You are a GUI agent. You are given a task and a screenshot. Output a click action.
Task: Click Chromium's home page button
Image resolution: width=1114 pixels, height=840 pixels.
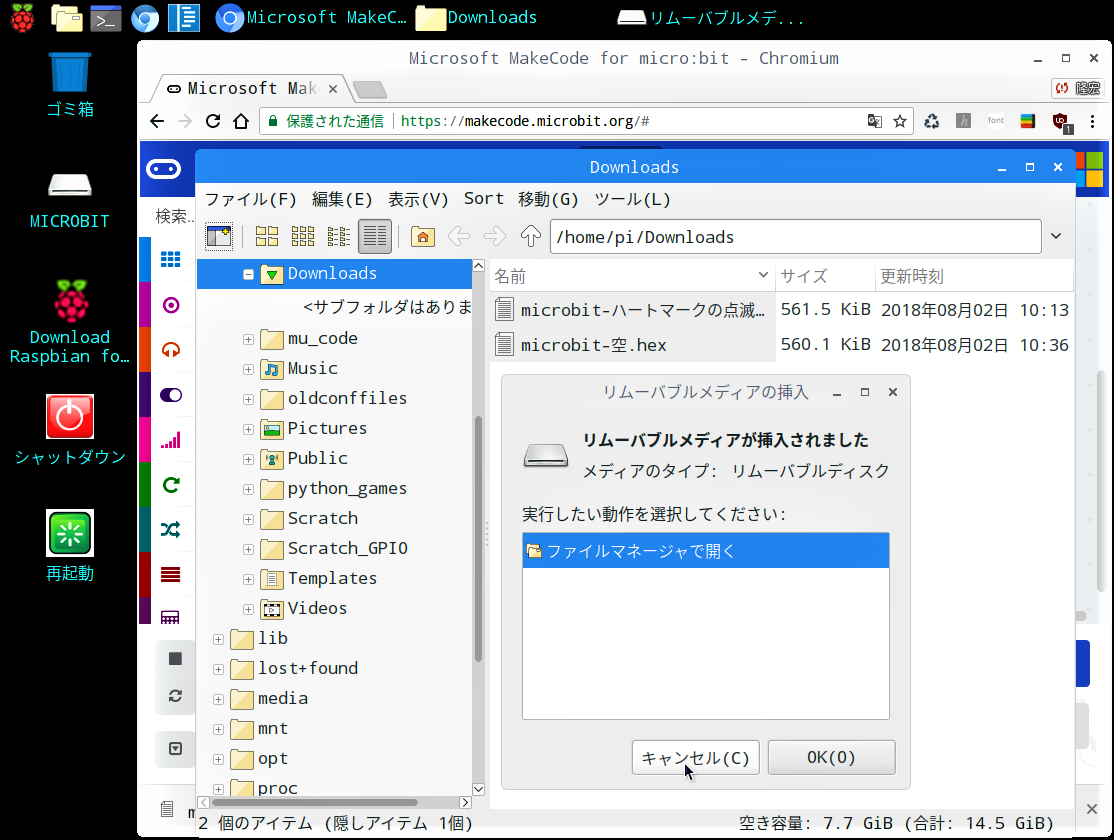click(x=241, y=121)
